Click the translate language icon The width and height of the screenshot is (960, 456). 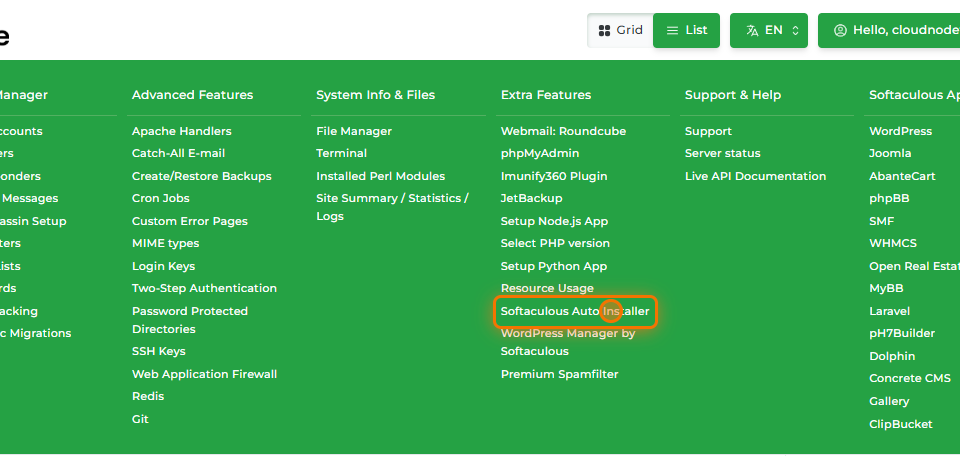tap(752, 30)
